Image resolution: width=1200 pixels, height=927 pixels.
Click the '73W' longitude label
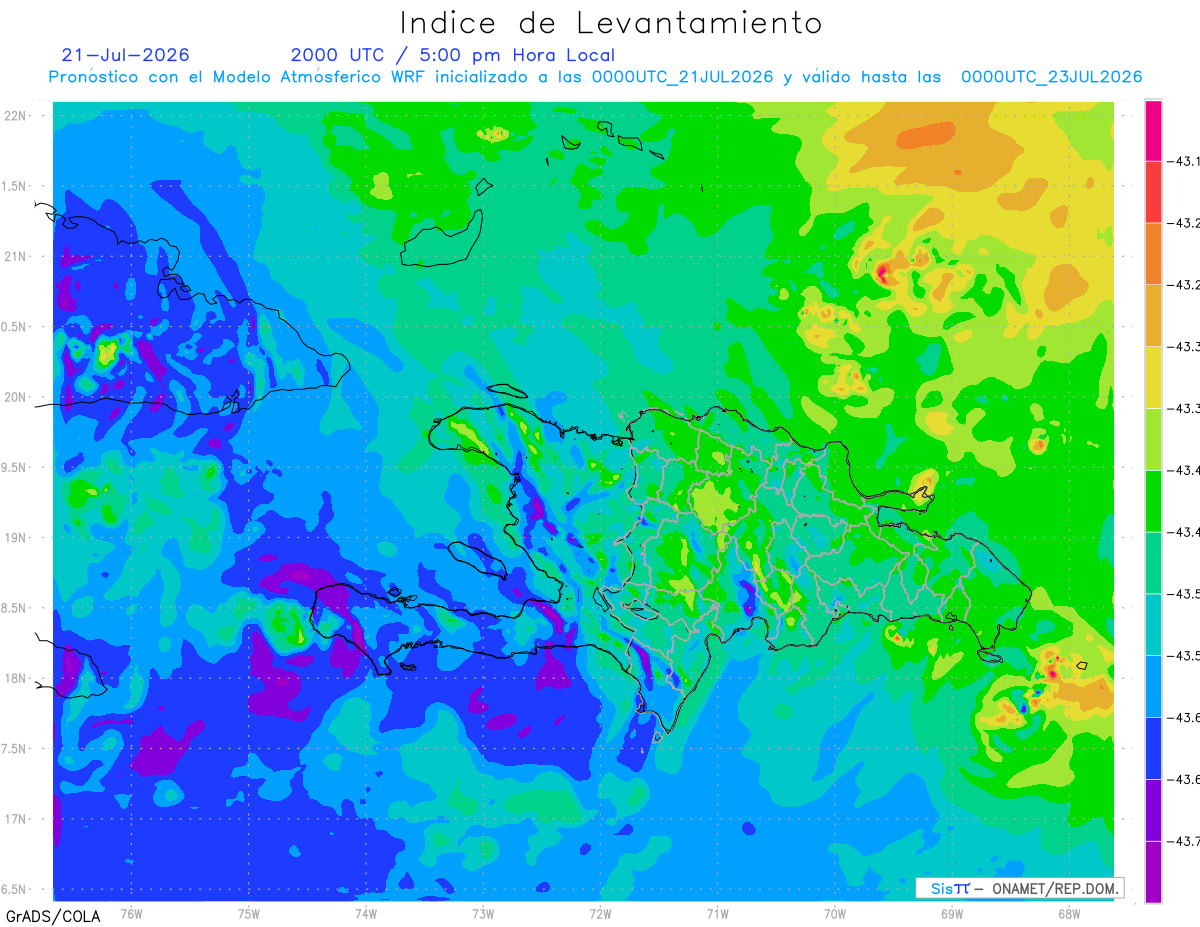click(x=483, y=913)
